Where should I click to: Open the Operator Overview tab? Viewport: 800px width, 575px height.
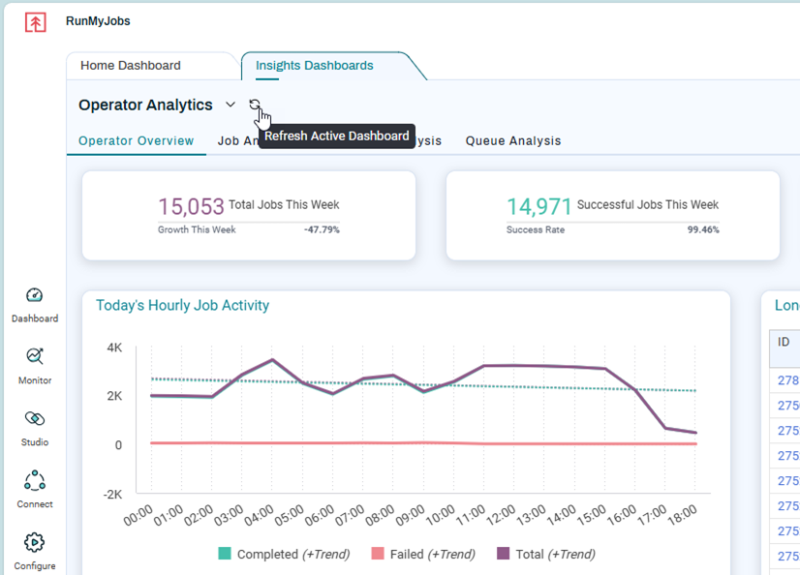(x=136, y=141)
